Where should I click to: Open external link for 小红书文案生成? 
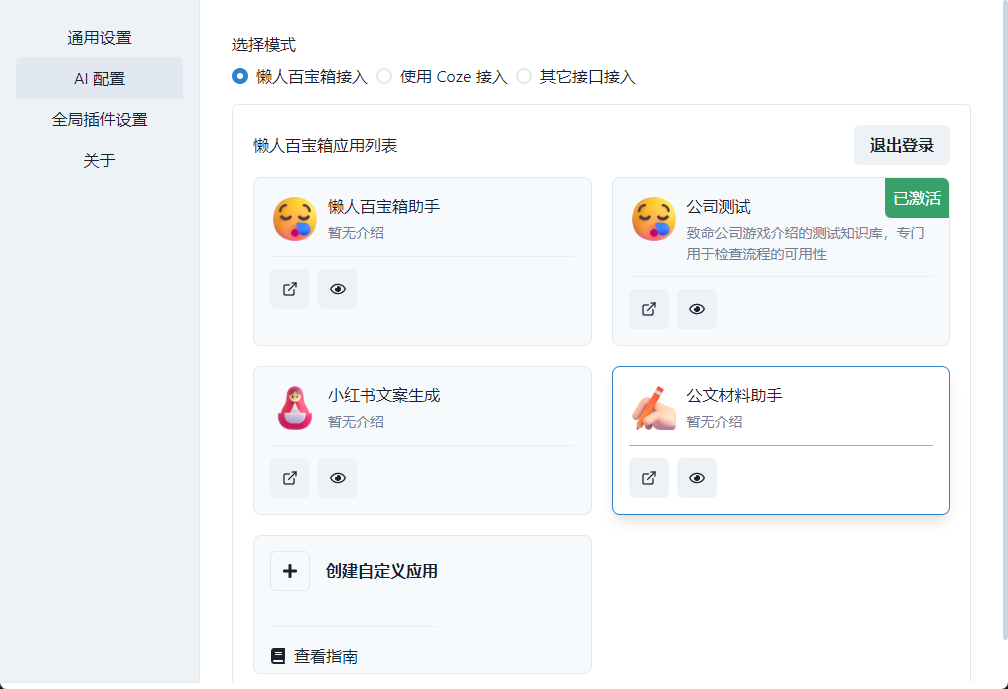click(x=290, y=478)
